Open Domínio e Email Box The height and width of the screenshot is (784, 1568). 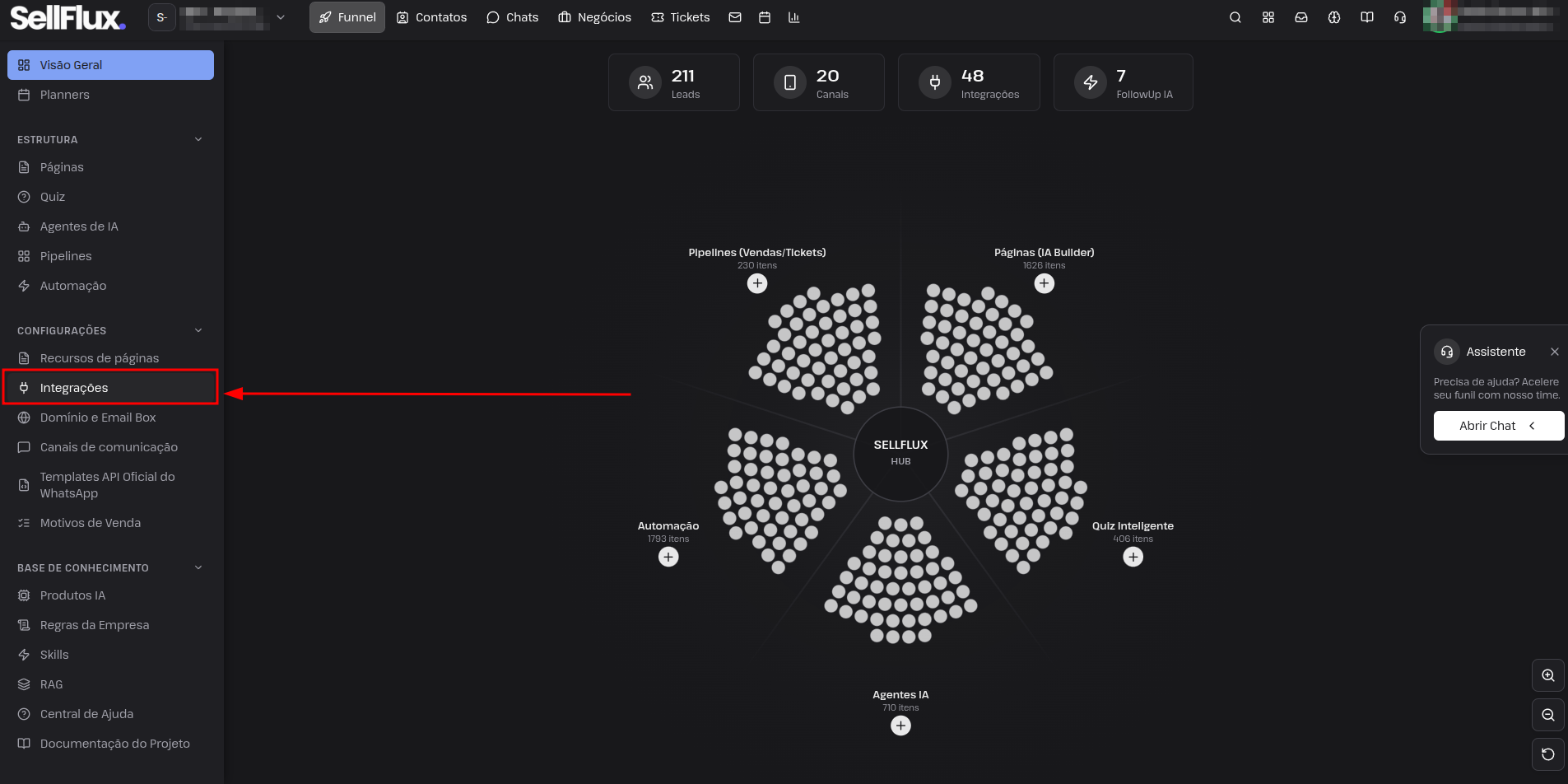[x=110, y=418]
